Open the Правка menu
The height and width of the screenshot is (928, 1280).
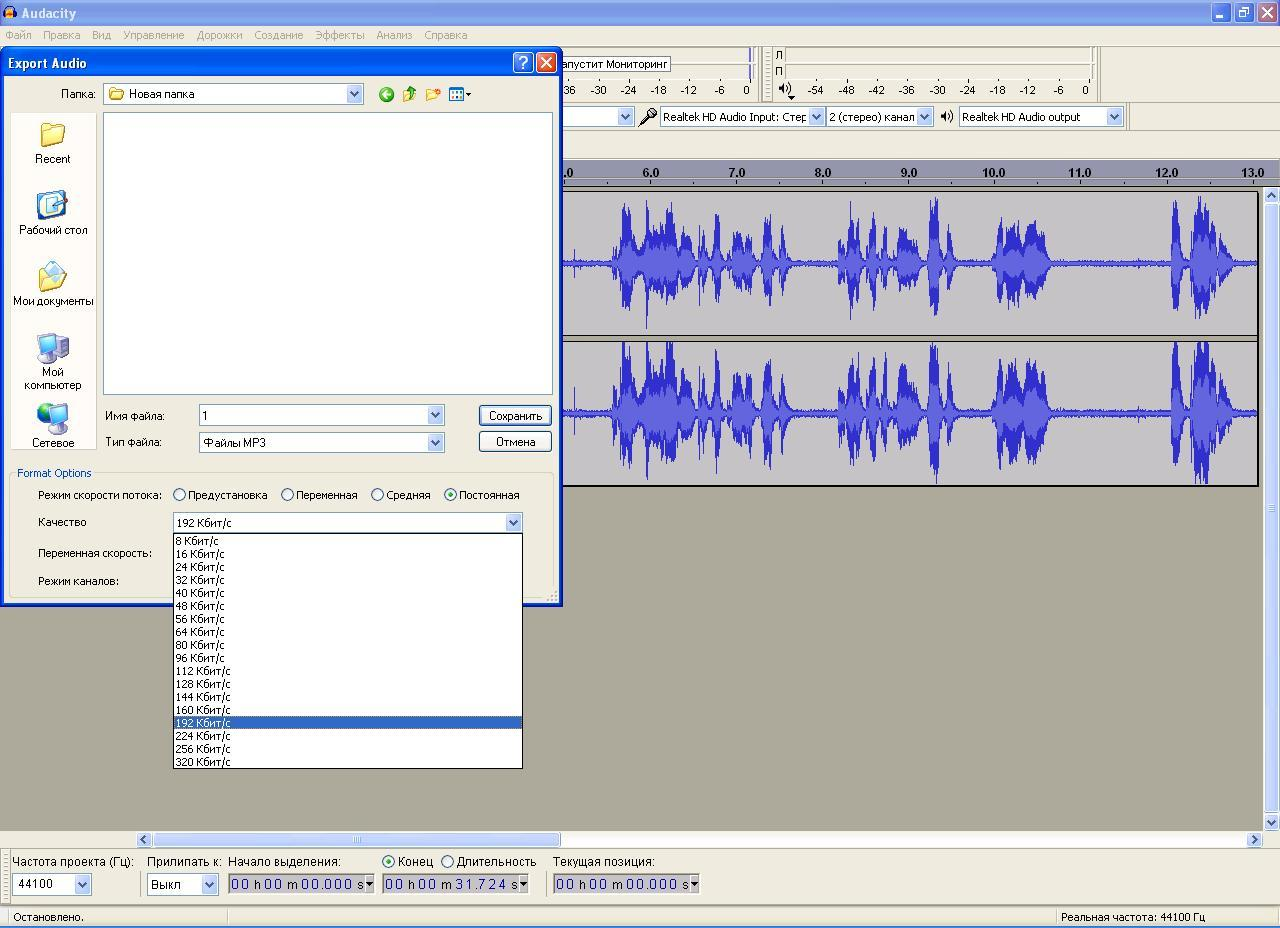[62, 35]
